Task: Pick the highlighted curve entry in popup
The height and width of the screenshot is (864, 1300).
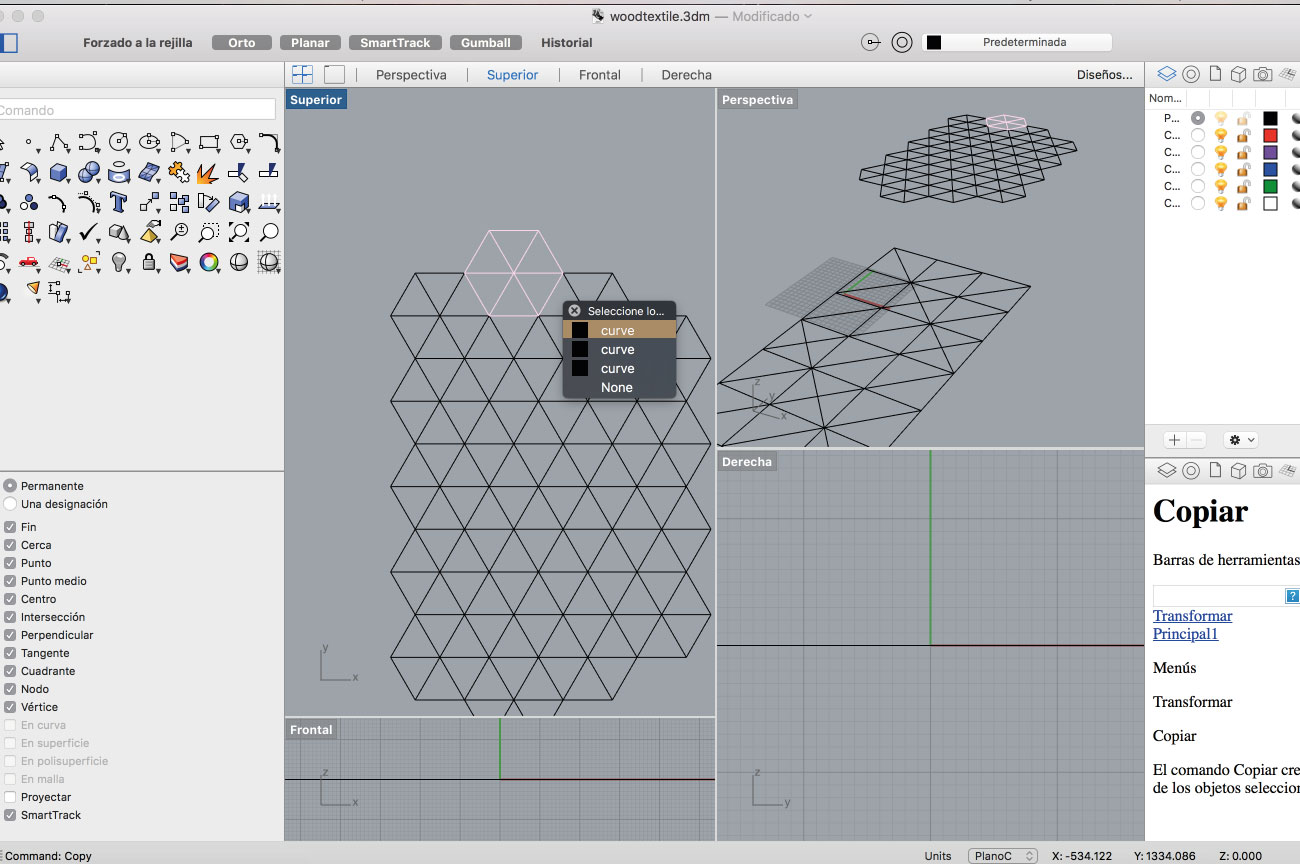Action: pos(620,331)
